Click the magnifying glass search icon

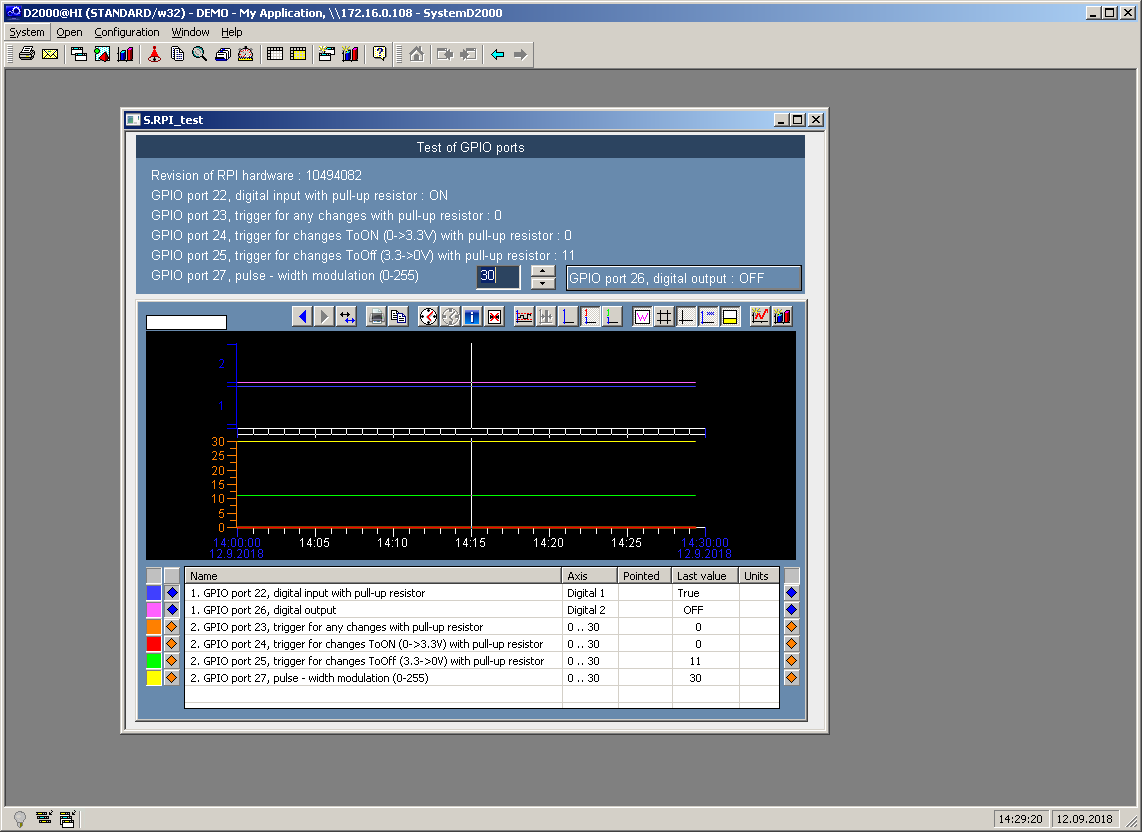(x=199, y=54)
